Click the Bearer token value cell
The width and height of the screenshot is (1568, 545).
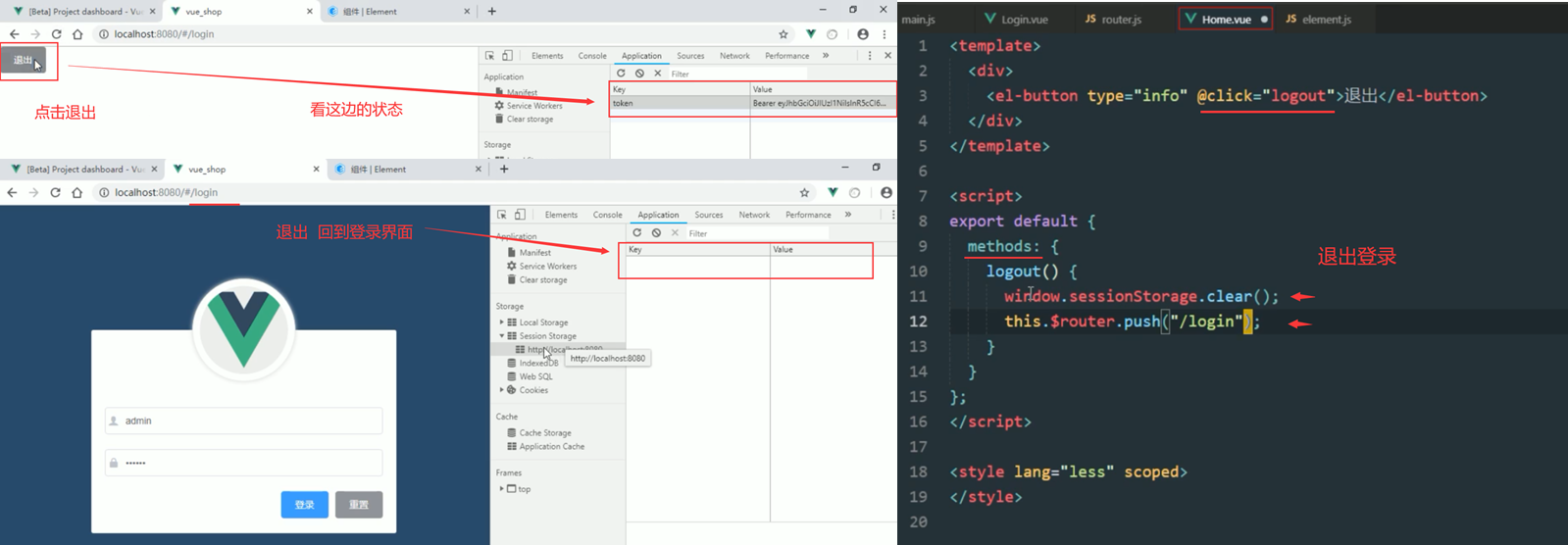[x=823, y=103]
